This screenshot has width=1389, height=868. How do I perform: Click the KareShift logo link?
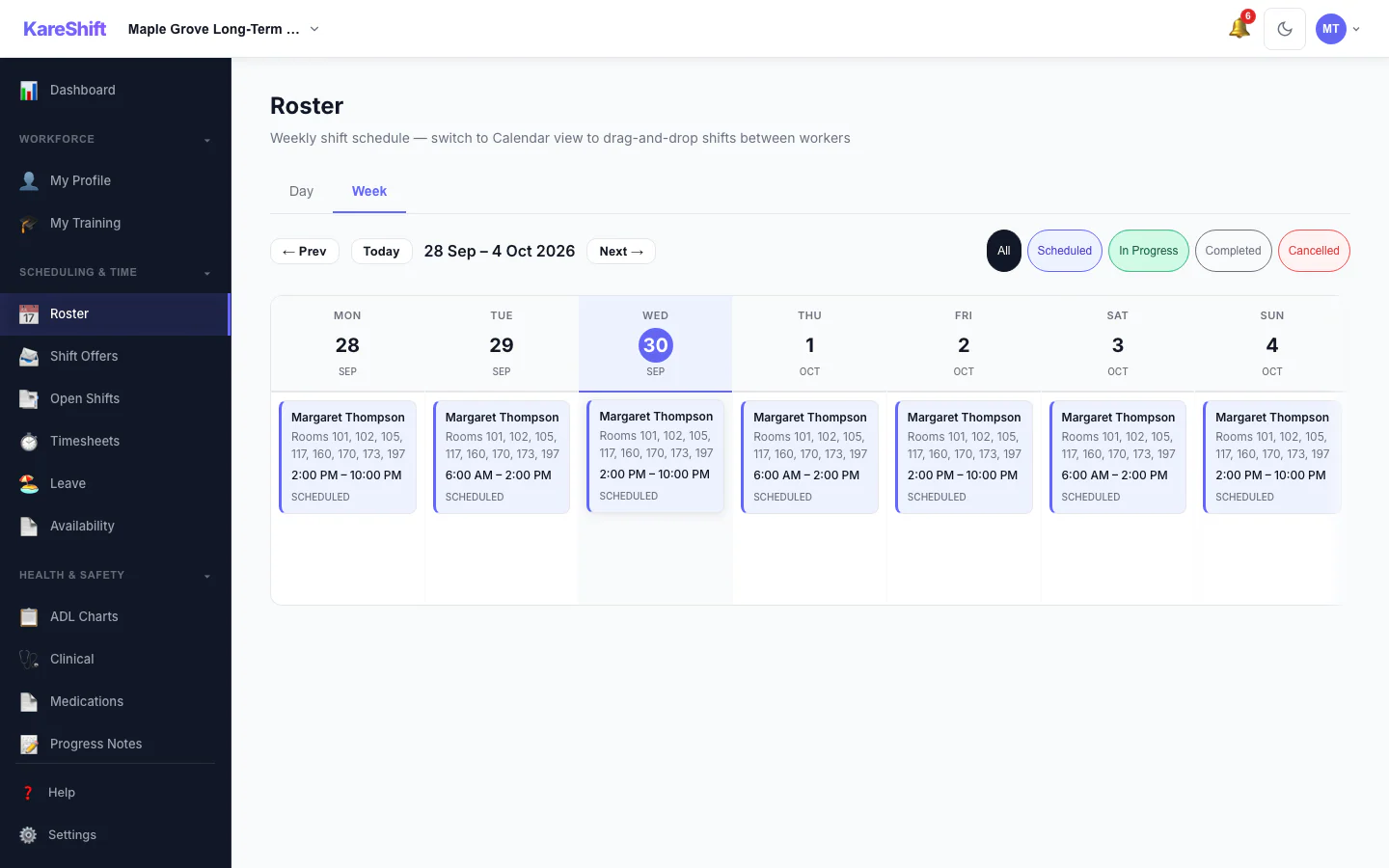(x=65, y=29)
